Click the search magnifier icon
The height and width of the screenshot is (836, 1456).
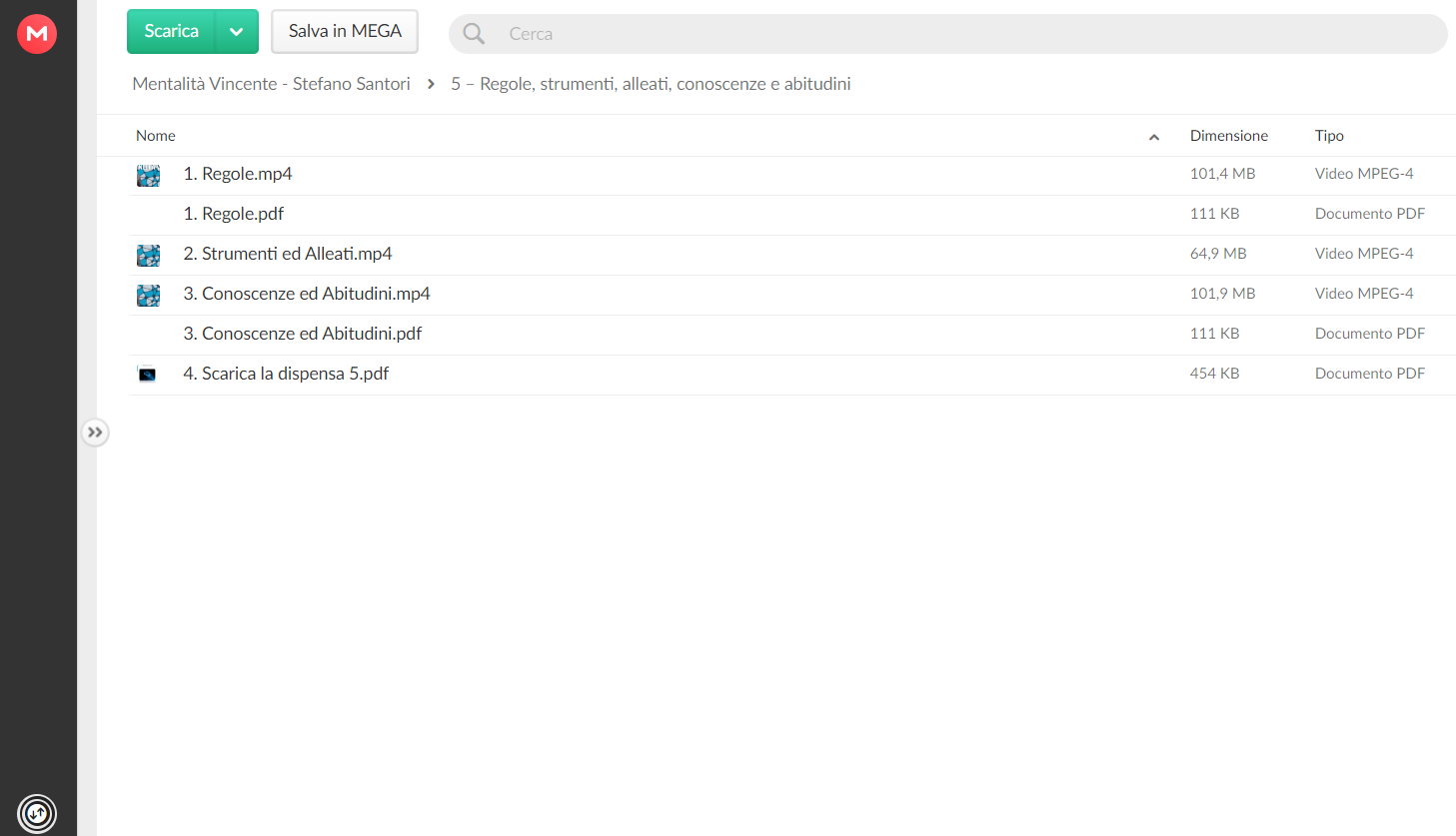pyautogui.click(x=474, y=34)
